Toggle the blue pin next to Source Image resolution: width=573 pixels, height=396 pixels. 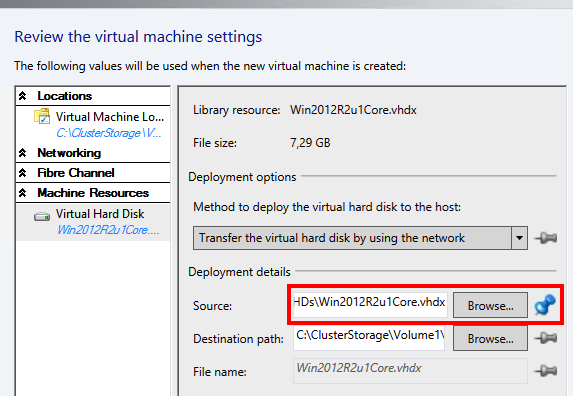pyautogui.click(x=545, y=304)
